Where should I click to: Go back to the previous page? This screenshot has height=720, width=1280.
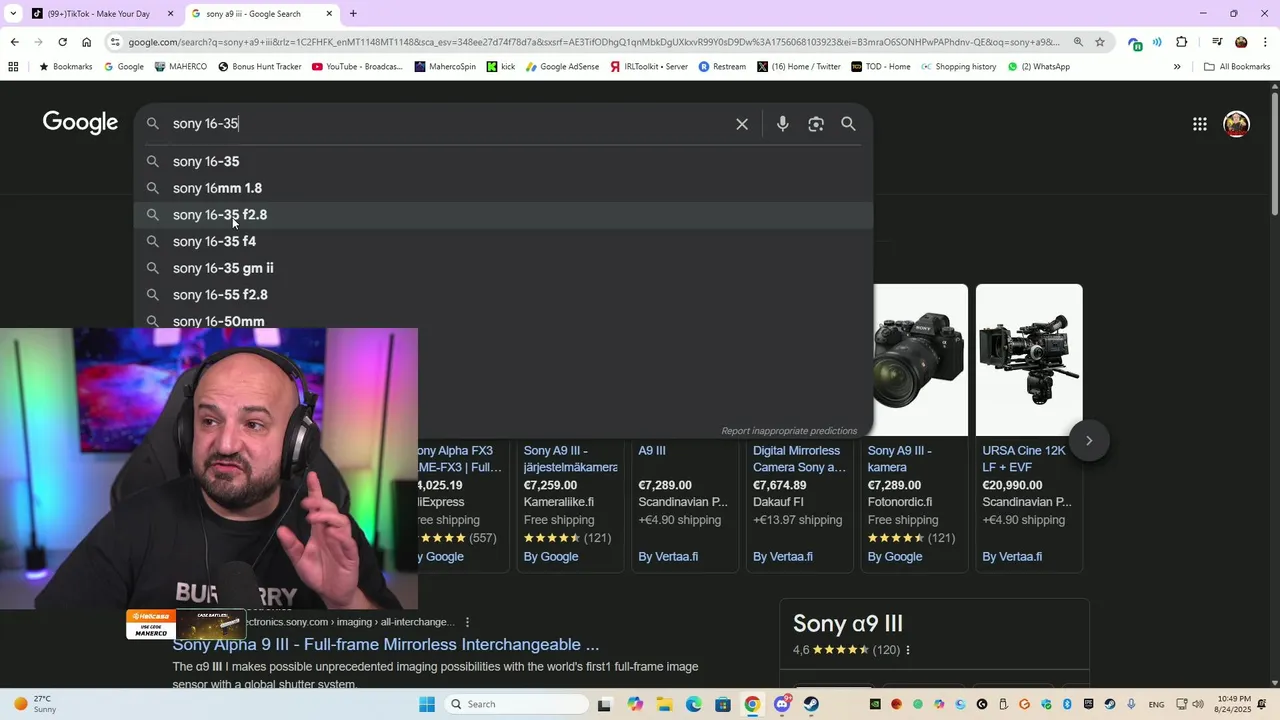14,42
